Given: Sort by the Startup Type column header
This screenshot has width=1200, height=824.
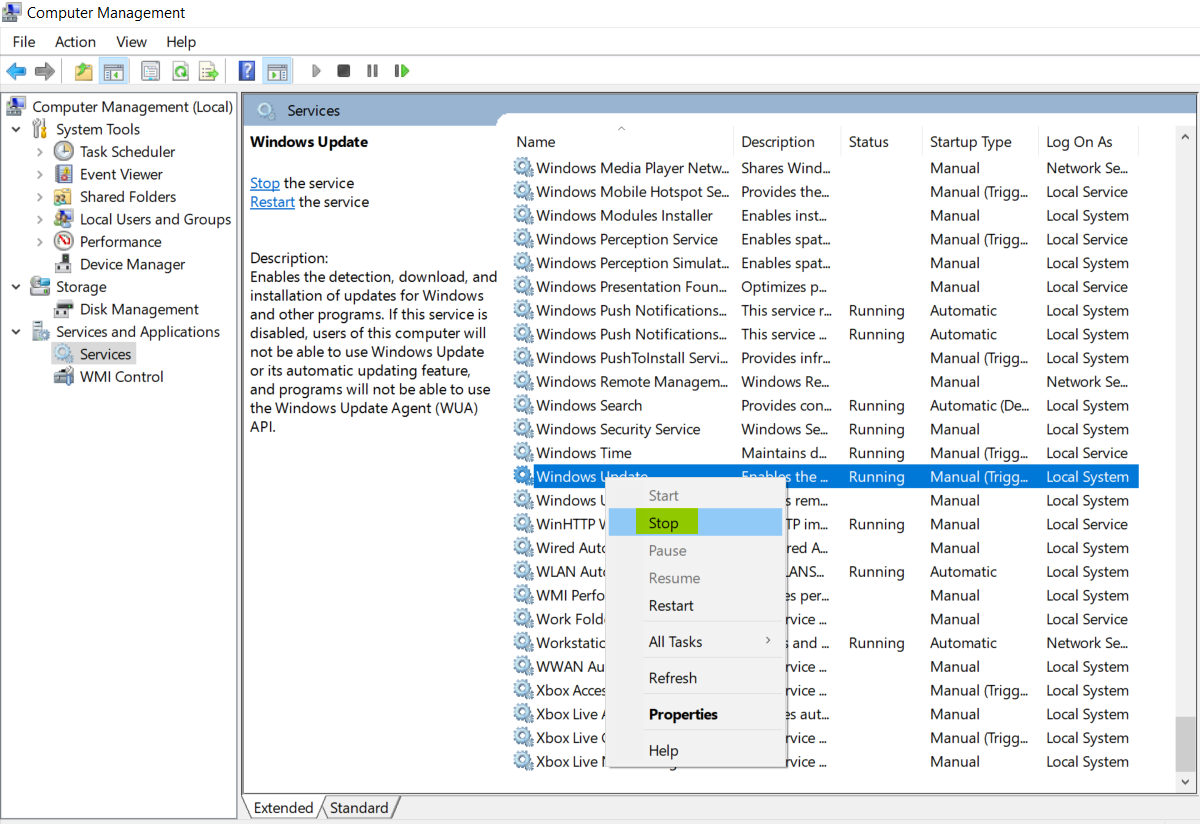Looking at the screenshot, I should pyautogui.click(x=970, y=142).
